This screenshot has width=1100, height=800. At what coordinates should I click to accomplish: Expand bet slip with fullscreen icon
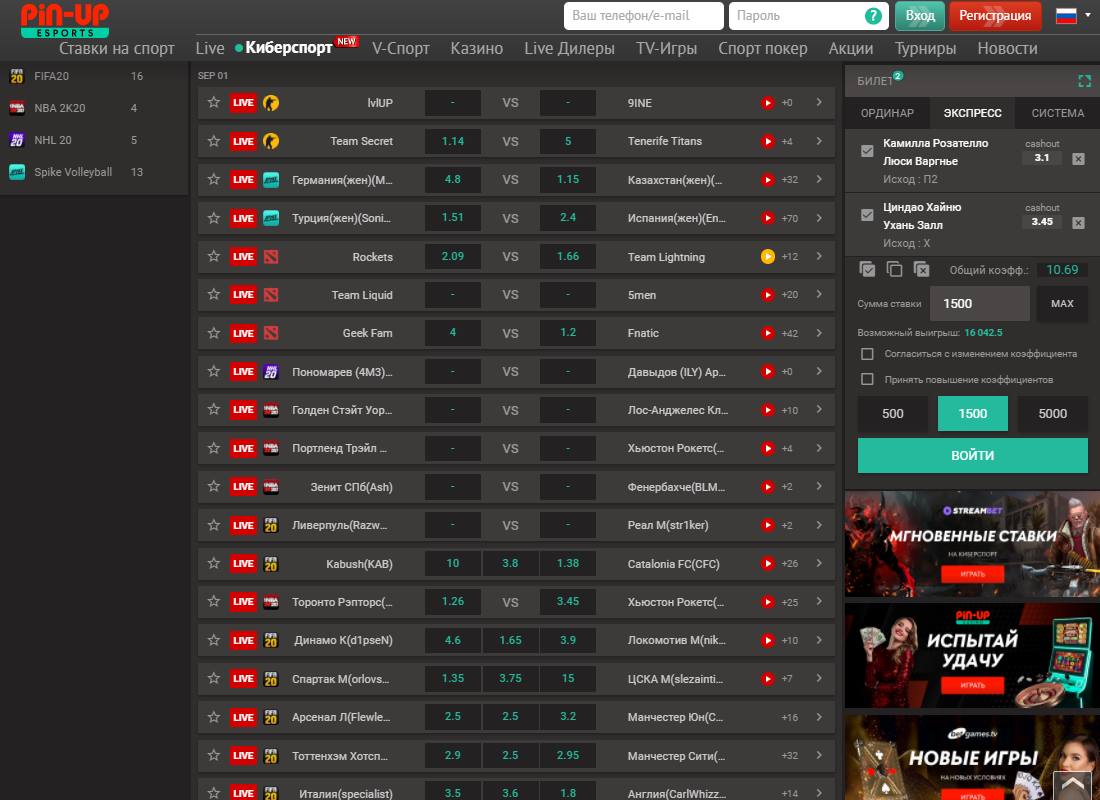(1084, 81)
